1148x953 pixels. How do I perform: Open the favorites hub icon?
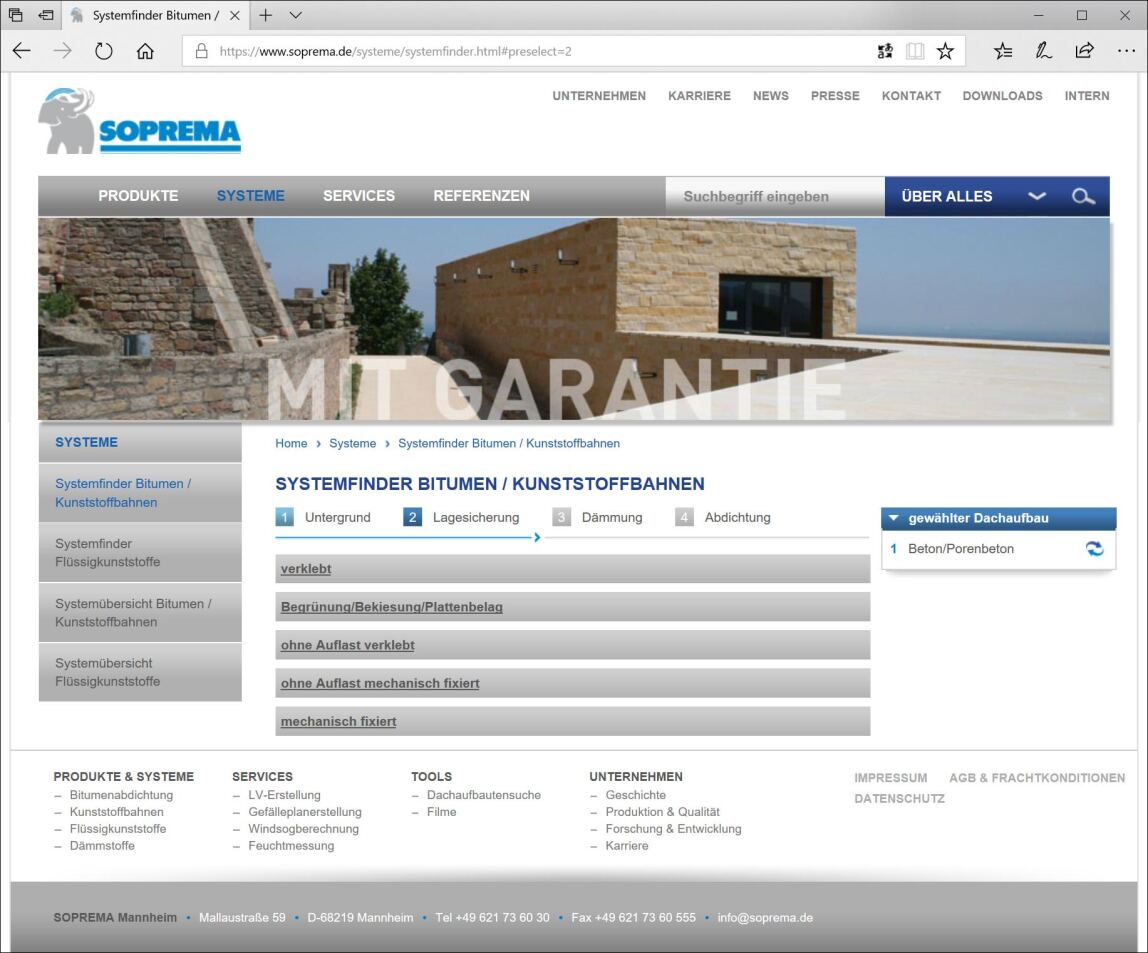point(1003,51)
